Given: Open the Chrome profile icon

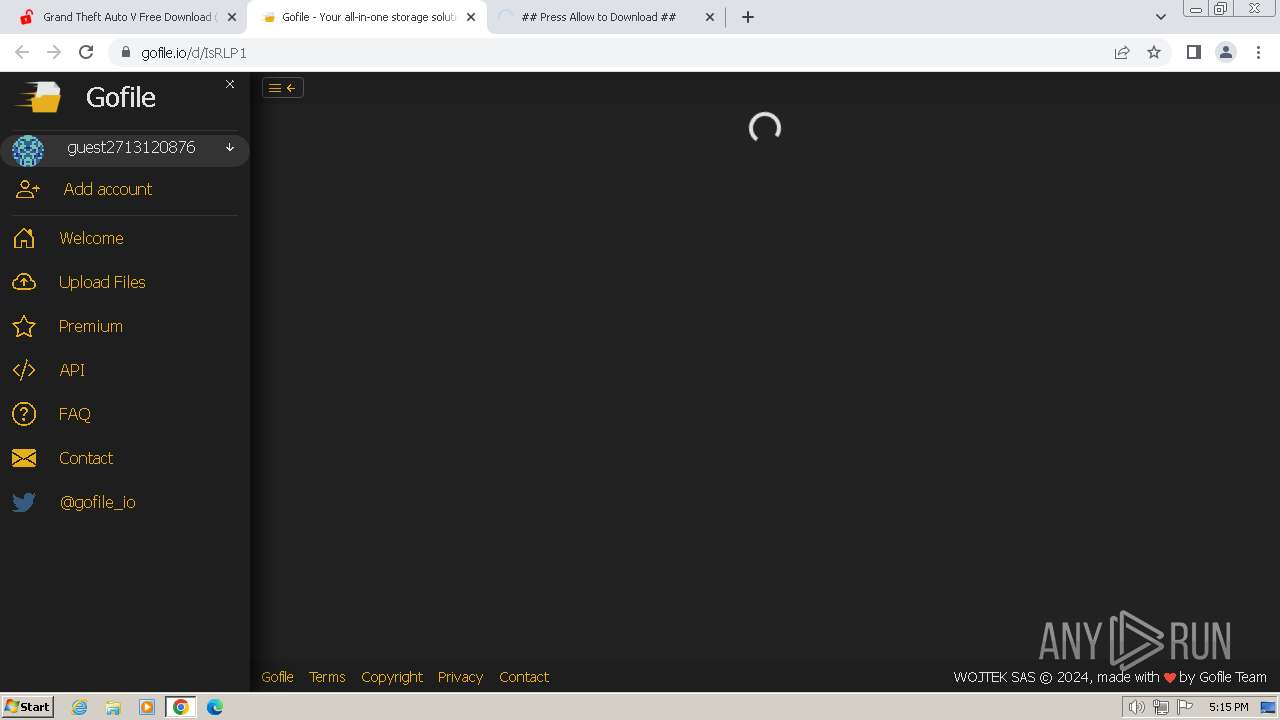Looking at the screenshot, I should point(1226,53).
